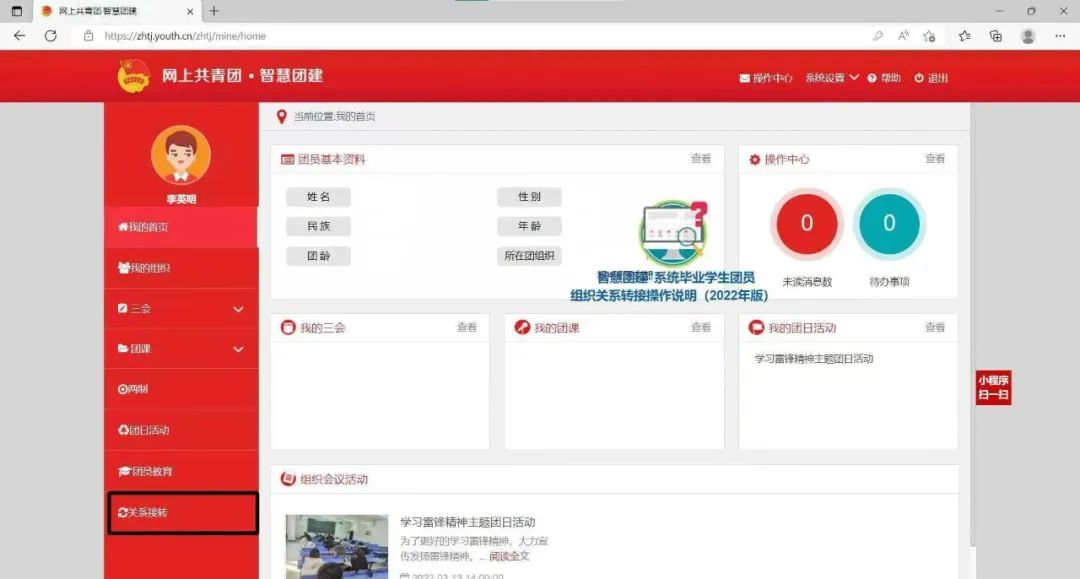Click the Communist Youth League logo

click(x=133, y=76)
